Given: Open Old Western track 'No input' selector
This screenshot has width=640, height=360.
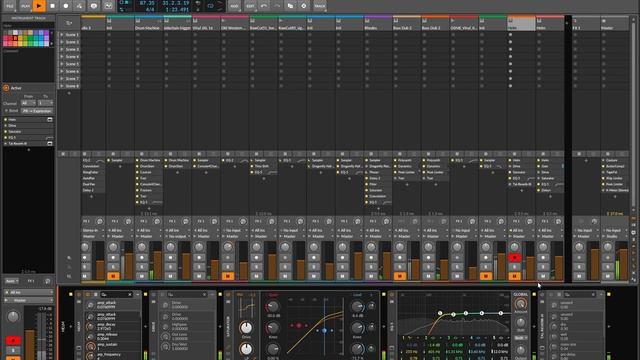Looking at the screenshot, I should (x=234, y=230).
